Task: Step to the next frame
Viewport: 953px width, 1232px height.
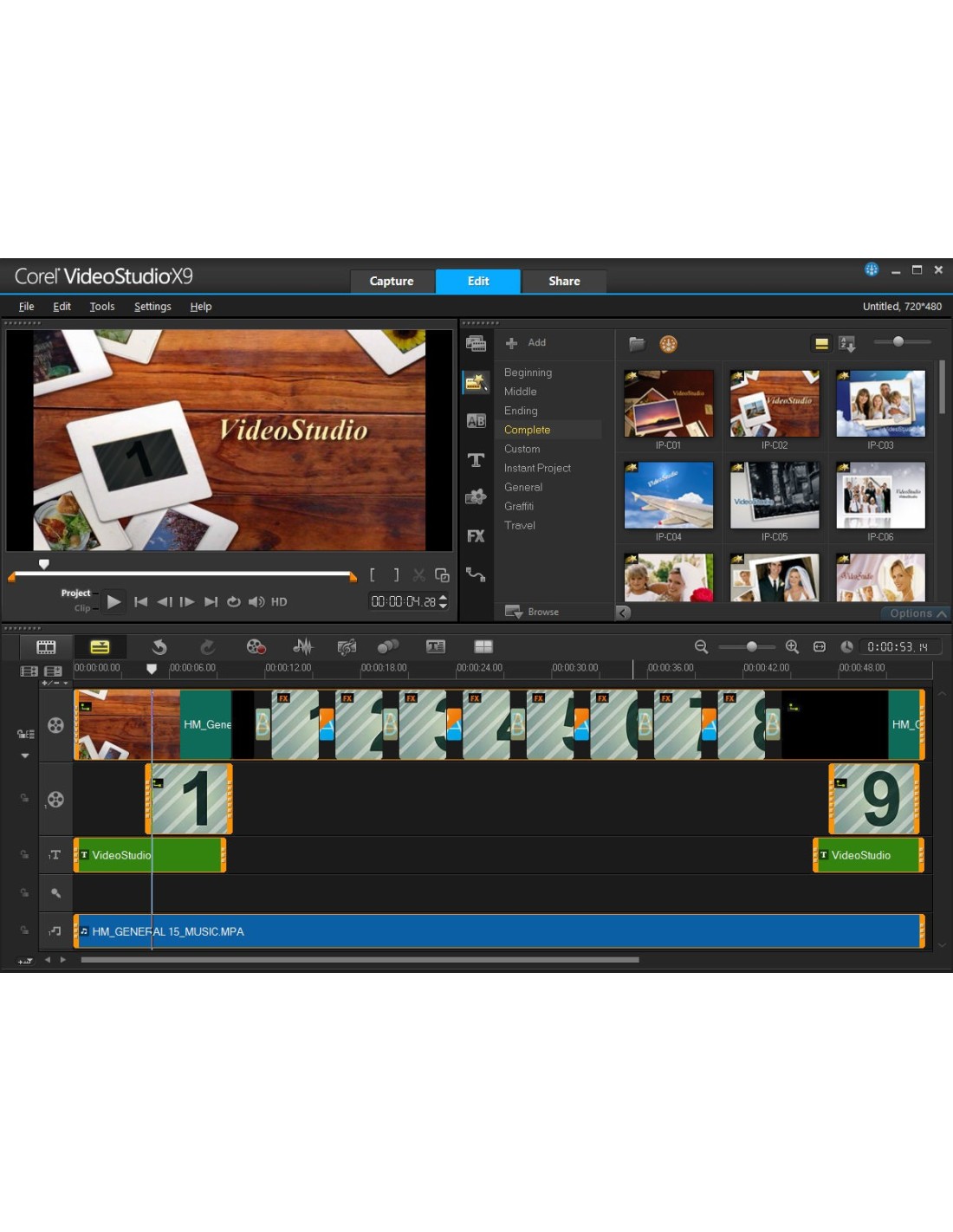Action: coord(187,601)
